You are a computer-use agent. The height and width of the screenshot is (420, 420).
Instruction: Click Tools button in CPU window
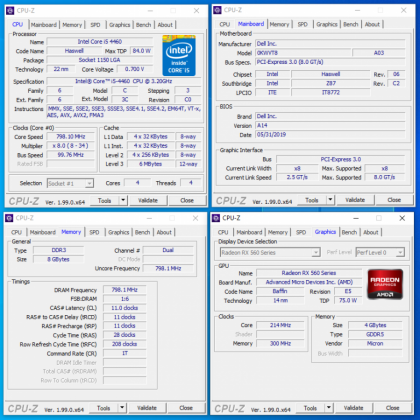(105, 201)
